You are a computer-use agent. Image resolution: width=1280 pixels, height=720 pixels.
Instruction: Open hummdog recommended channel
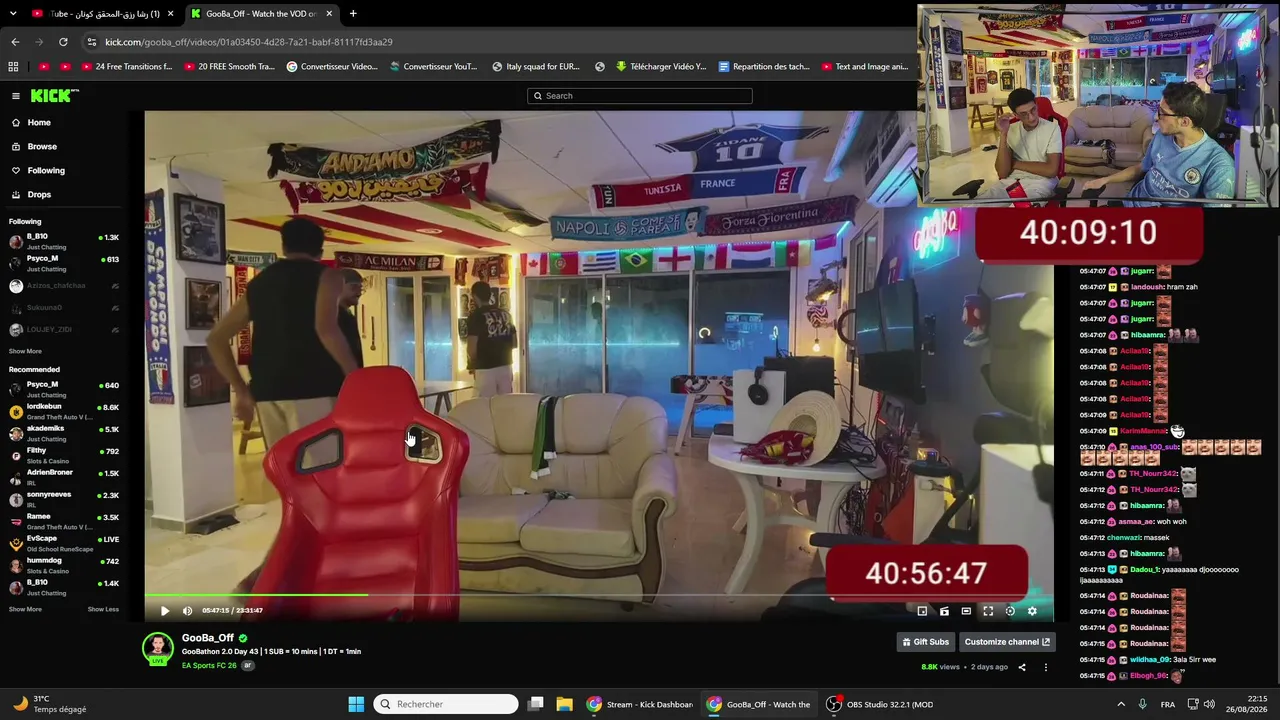point(64,565)
